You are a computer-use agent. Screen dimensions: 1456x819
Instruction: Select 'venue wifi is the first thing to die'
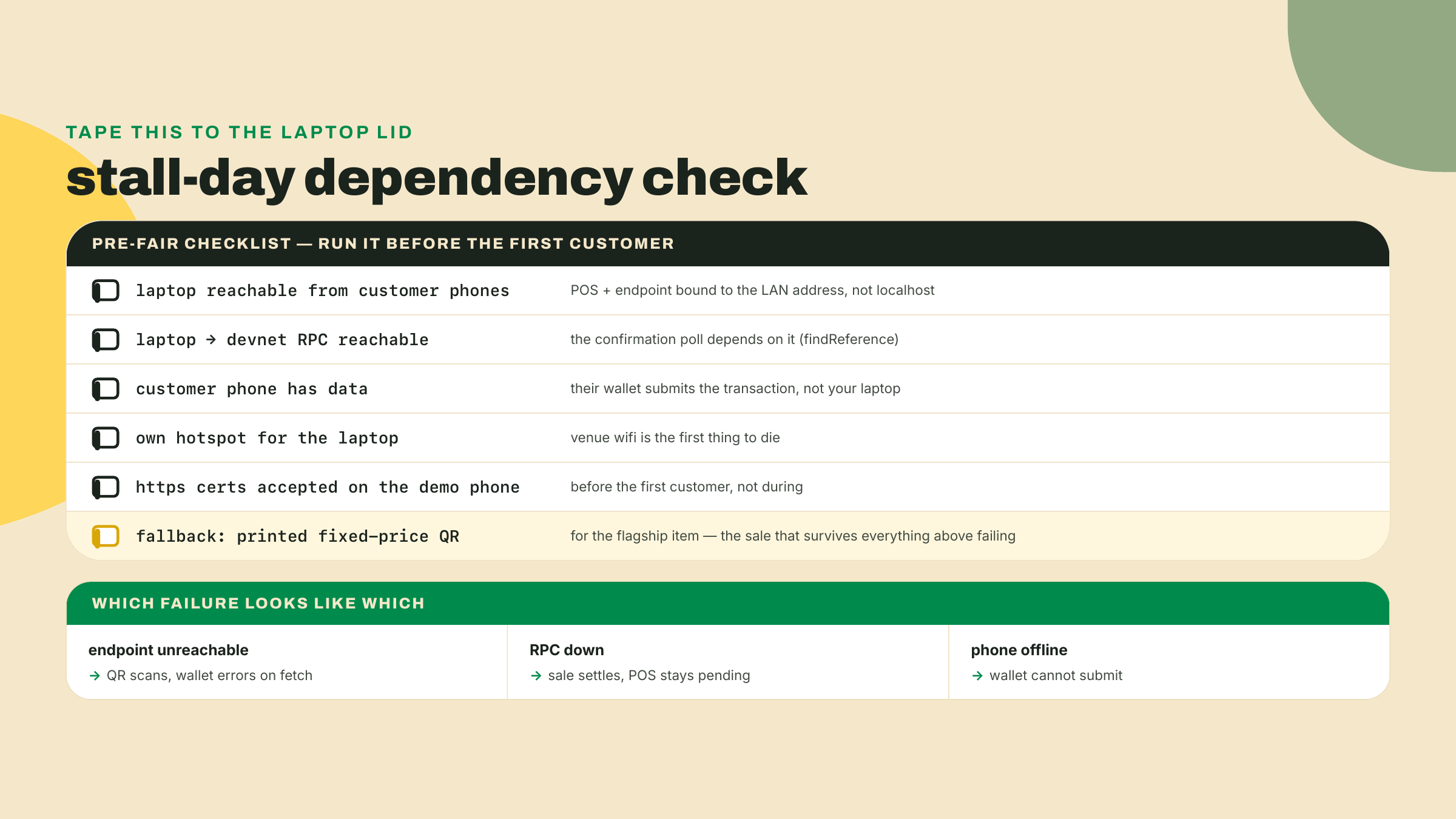coord(675,438)
